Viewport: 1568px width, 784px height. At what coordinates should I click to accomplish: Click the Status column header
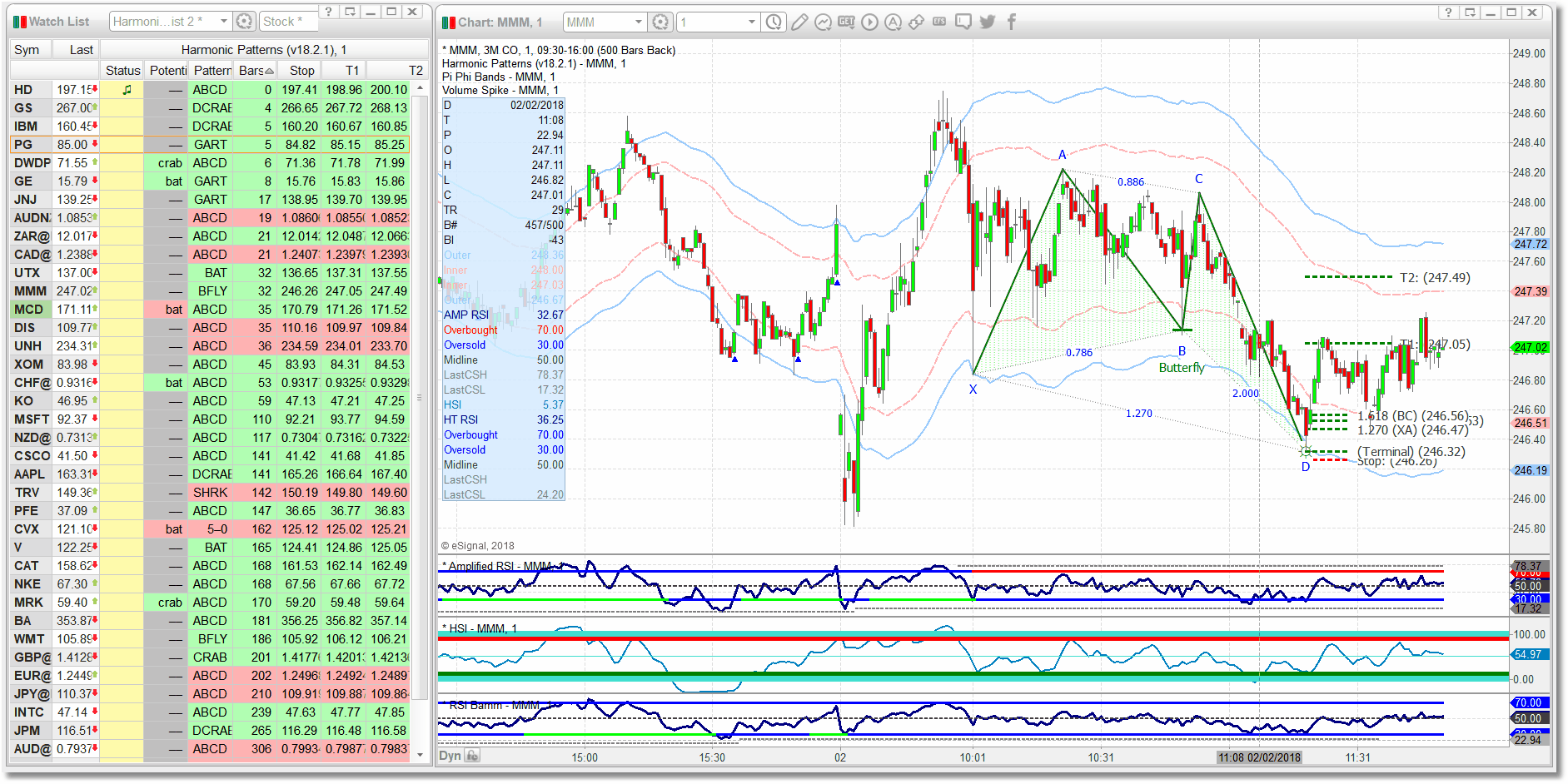[x=122, y=71]
